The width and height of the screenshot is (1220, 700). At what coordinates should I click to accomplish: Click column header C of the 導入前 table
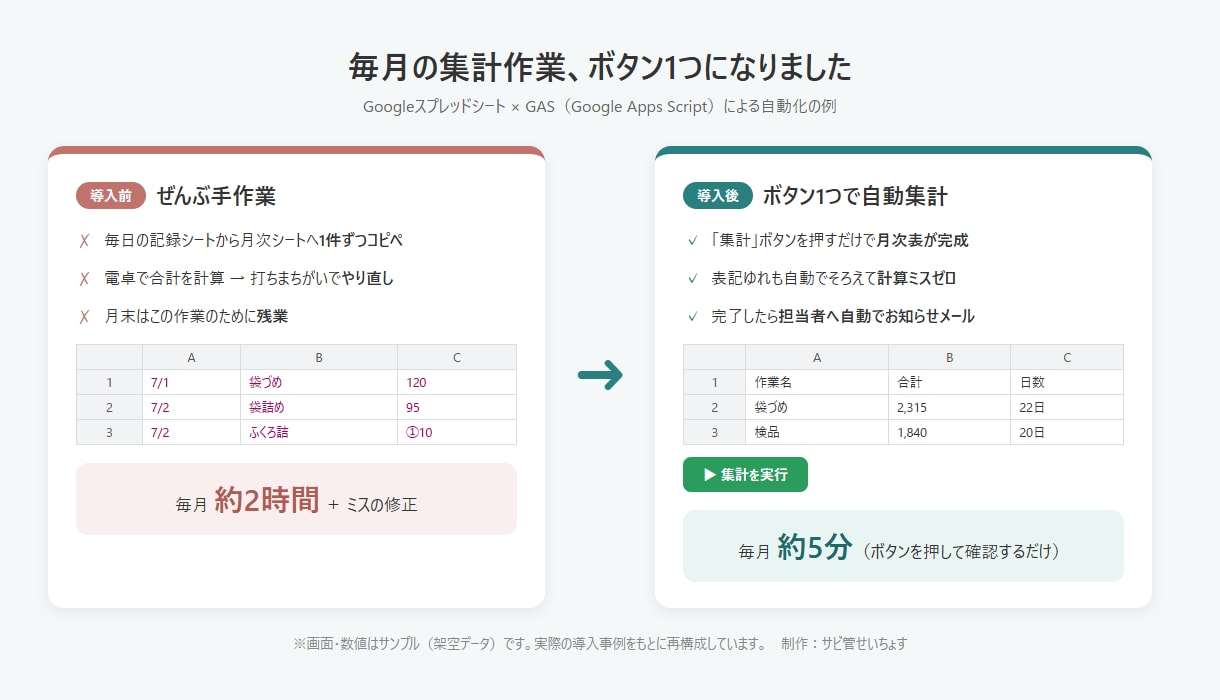pyautogui.click(x=457, y=357)
